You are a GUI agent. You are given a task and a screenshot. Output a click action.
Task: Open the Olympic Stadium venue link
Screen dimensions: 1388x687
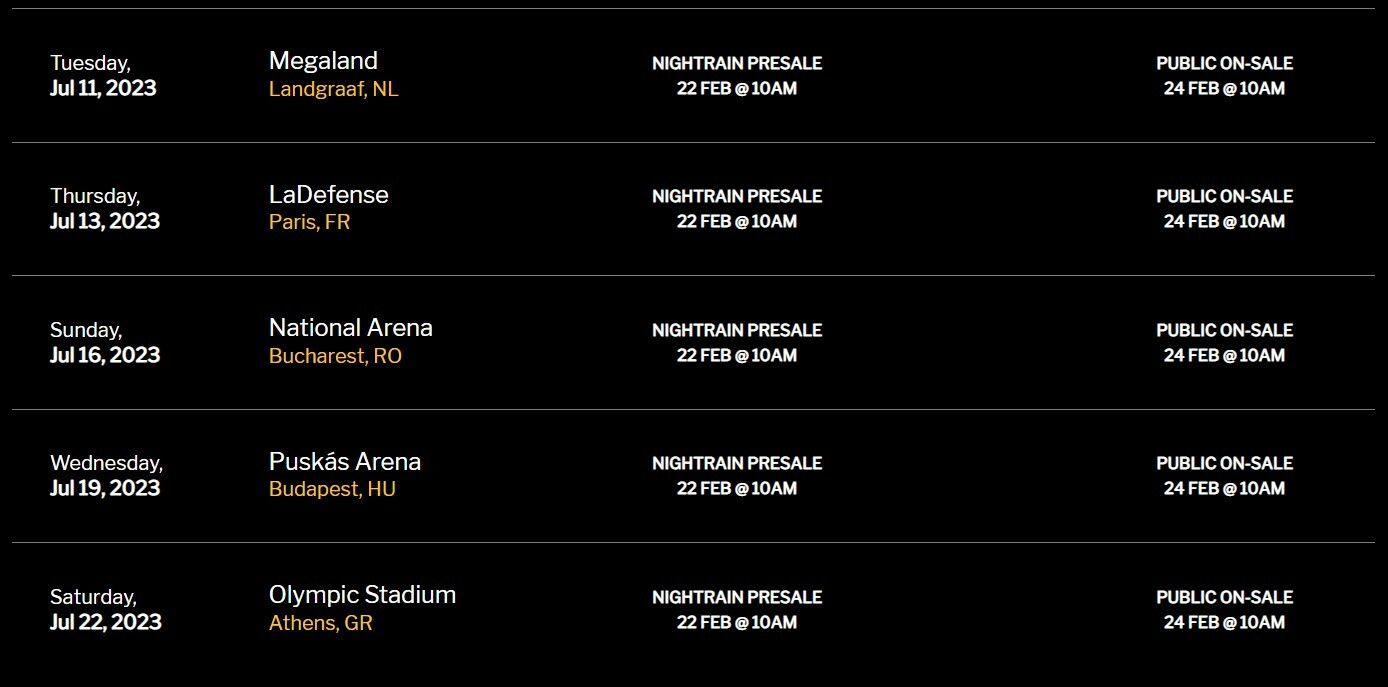(362, 594)
